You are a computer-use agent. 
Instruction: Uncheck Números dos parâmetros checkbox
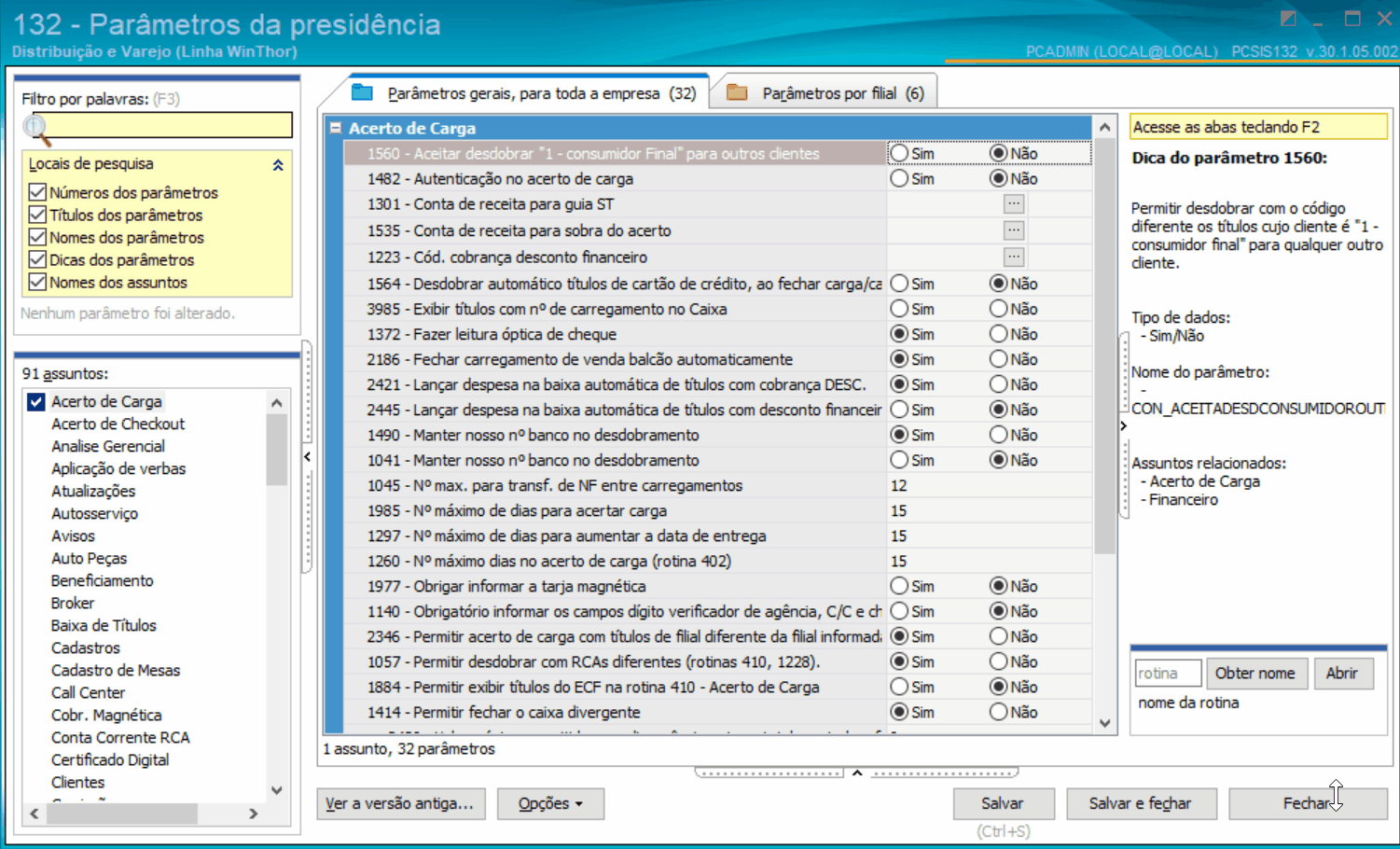[x=37, y=192]
